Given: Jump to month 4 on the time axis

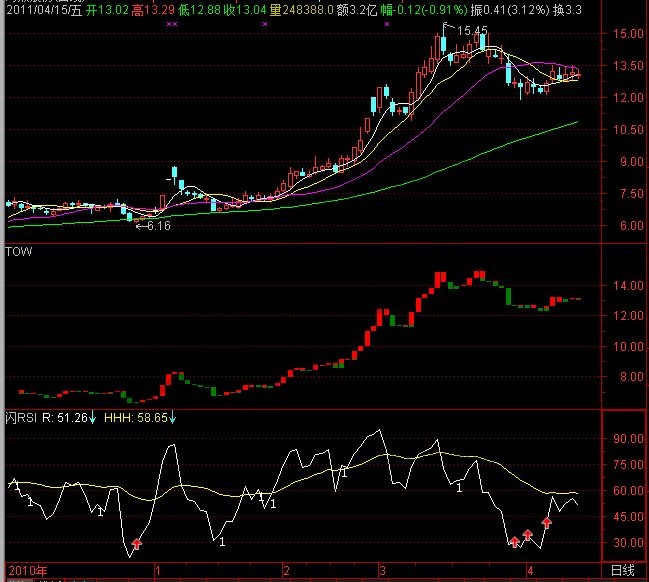Looking at the screenshot, I should pos(529,571).
